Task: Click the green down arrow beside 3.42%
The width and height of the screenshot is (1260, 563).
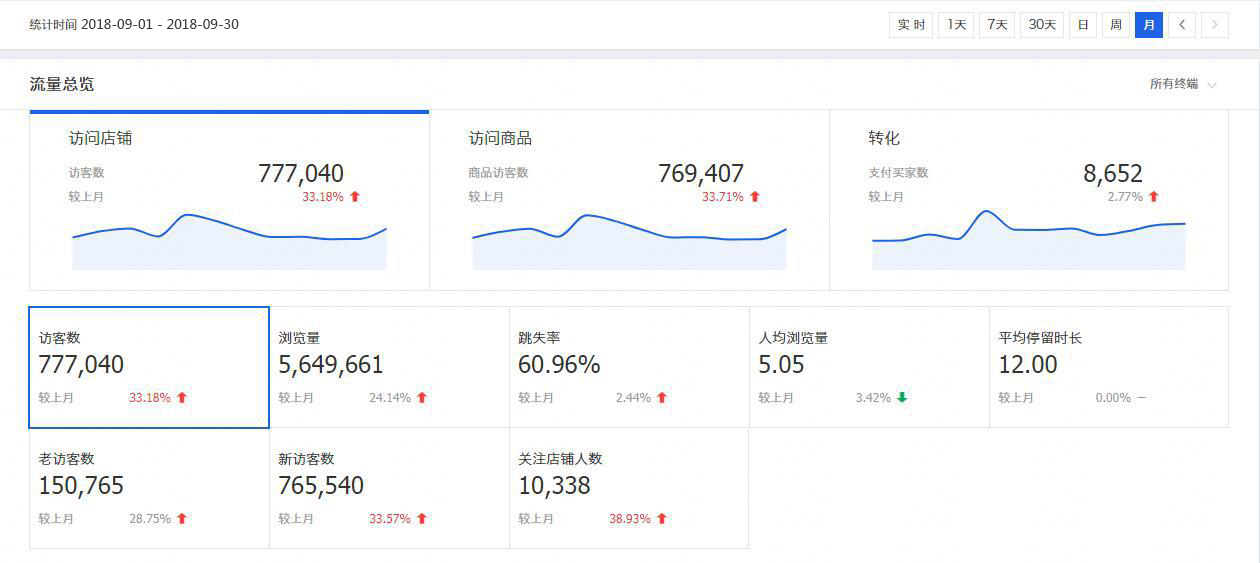Action: pos(902,397)
